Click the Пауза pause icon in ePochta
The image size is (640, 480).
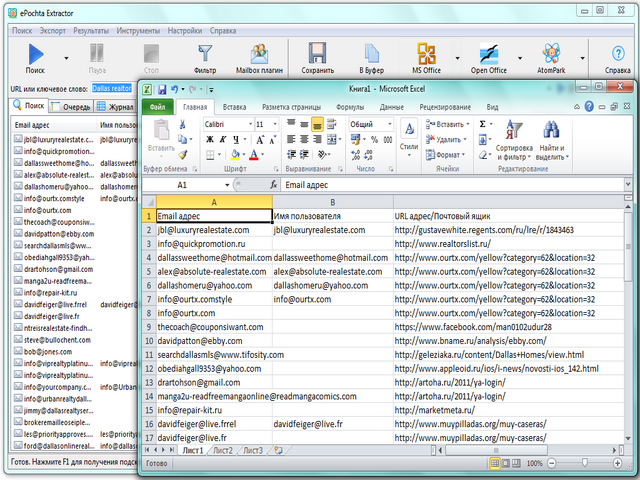(x=97, y=53)
